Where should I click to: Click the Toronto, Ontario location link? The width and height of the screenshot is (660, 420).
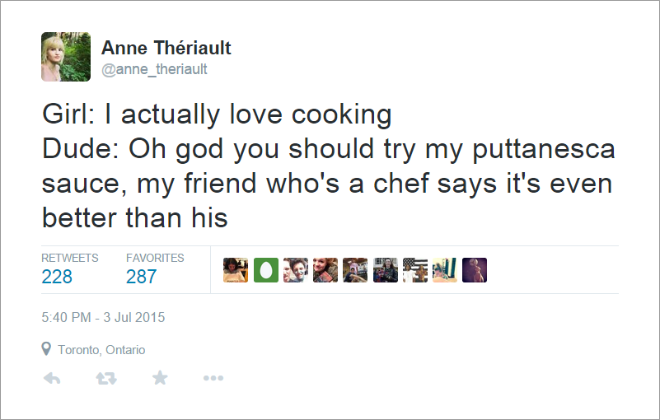coord(101,350)
